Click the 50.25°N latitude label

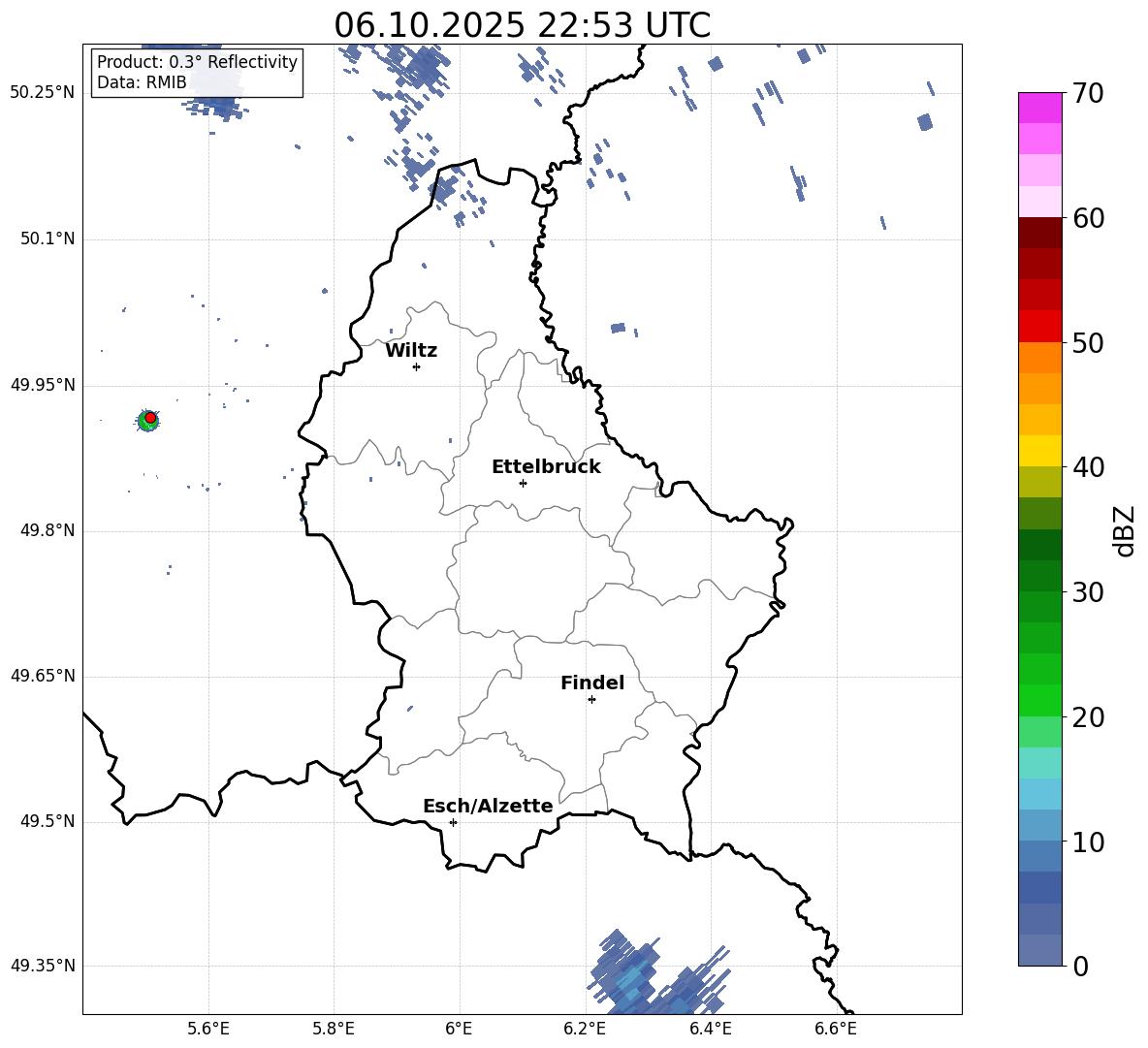point(42,93)
